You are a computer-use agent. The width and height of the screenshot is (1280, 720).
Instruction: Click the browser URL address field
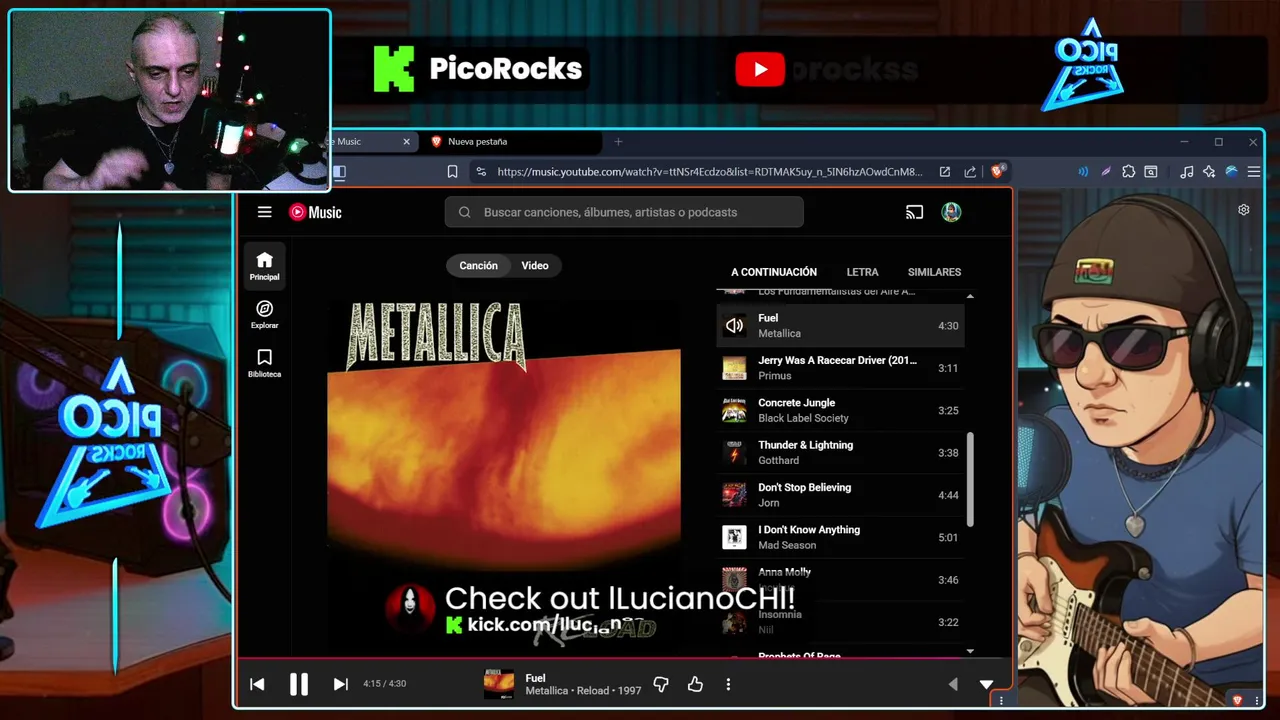coord(709,172)
